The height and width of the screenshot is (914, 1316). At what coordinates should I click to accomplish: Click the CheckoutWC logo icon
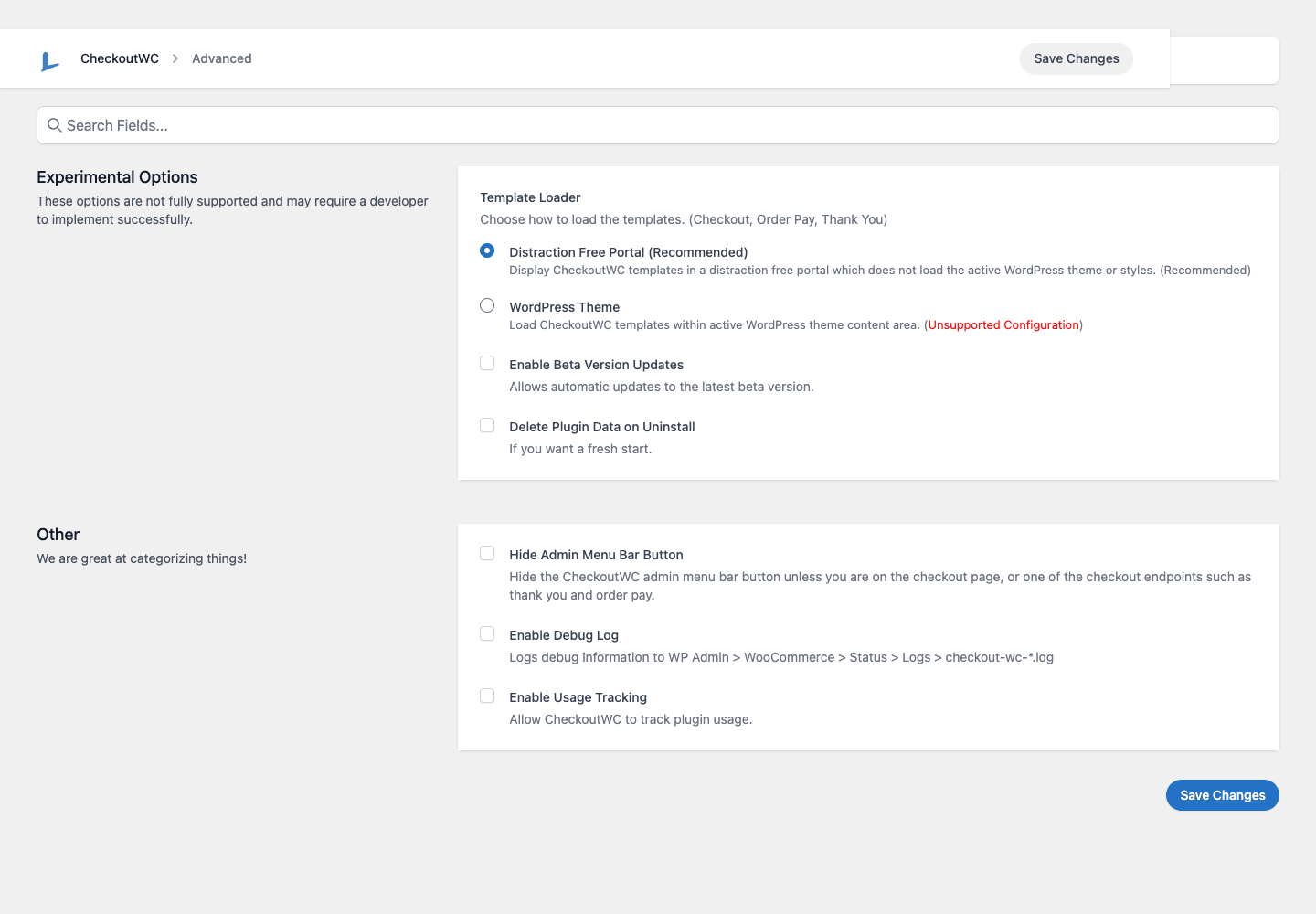50,60
